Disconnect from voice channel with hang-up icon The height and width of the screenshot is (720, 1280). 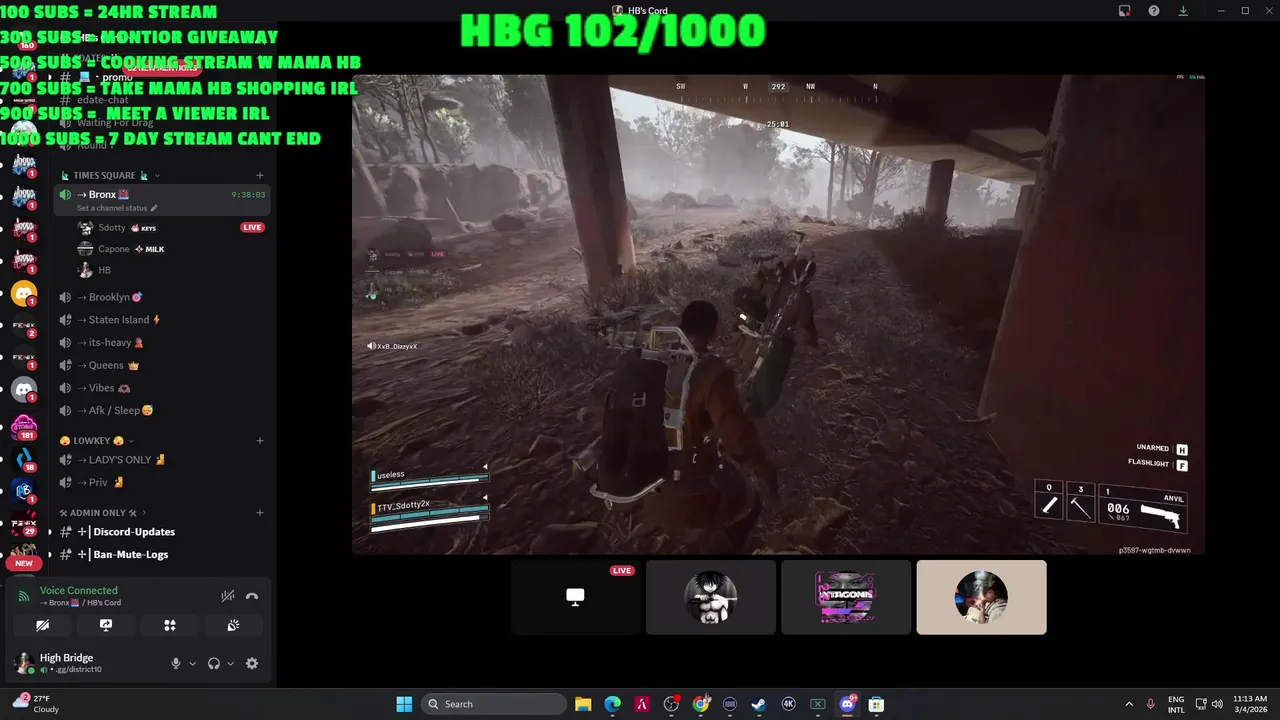(x=252, y=596)
